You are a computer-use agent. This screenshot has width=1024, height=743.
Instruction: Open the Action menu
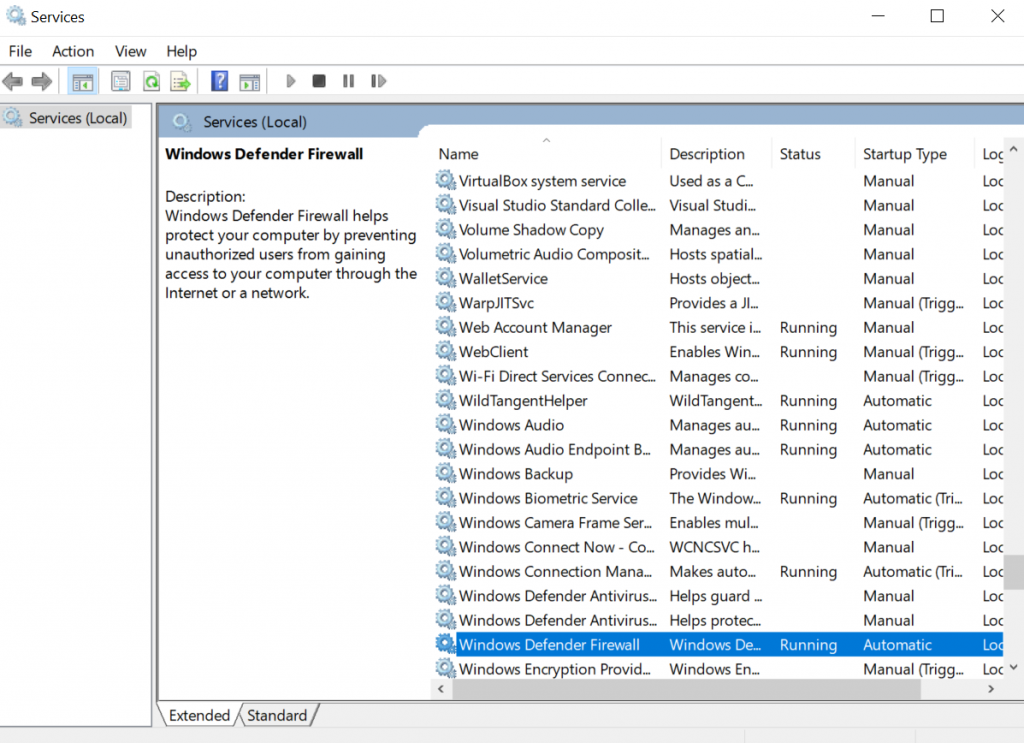point(73,51)
